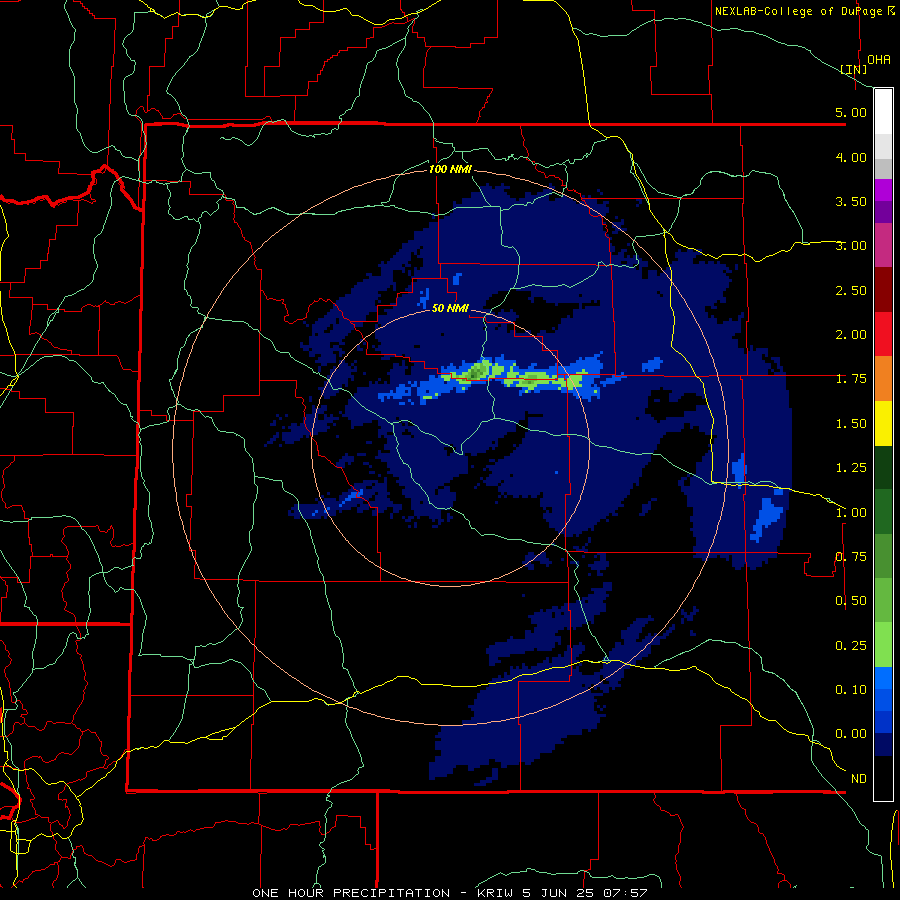The height and width of the screenshot is (900, 900).
Task: Select the 100 NMI range ring label
Action: [450, 169]
